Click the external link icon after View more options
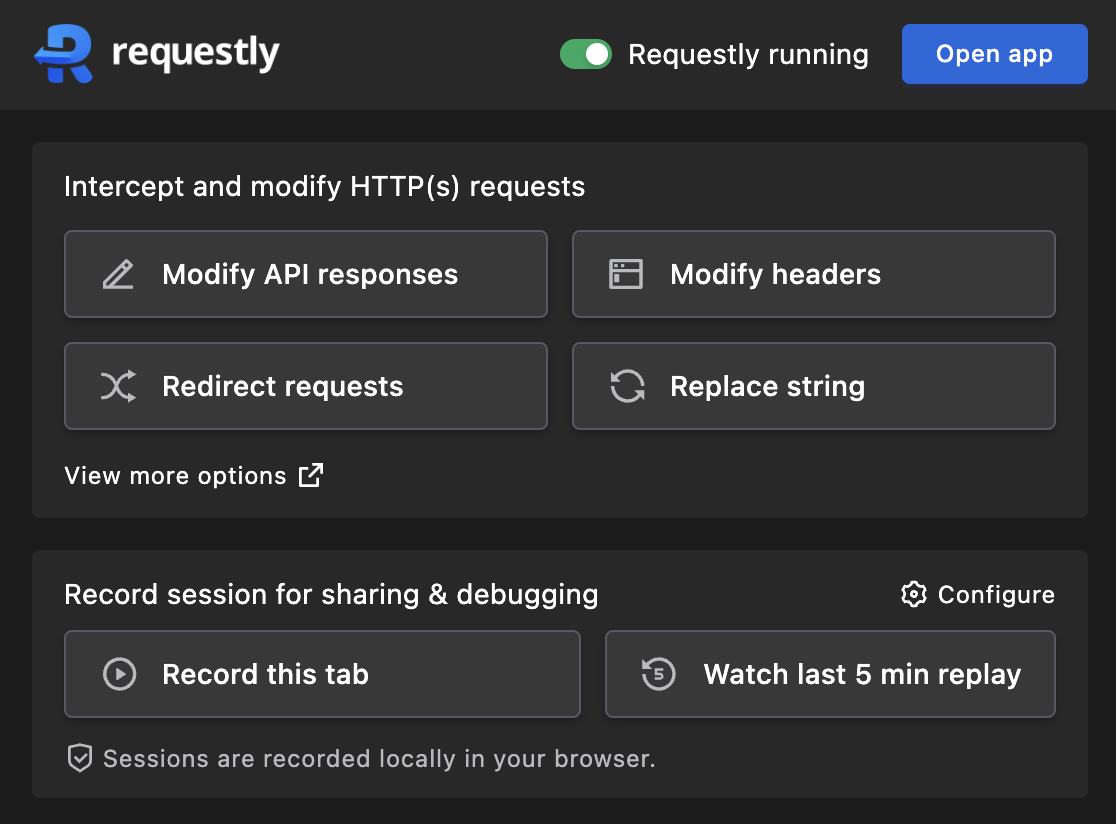The height and width of the screenshot is (824, 1116). (x=310, y=475)
